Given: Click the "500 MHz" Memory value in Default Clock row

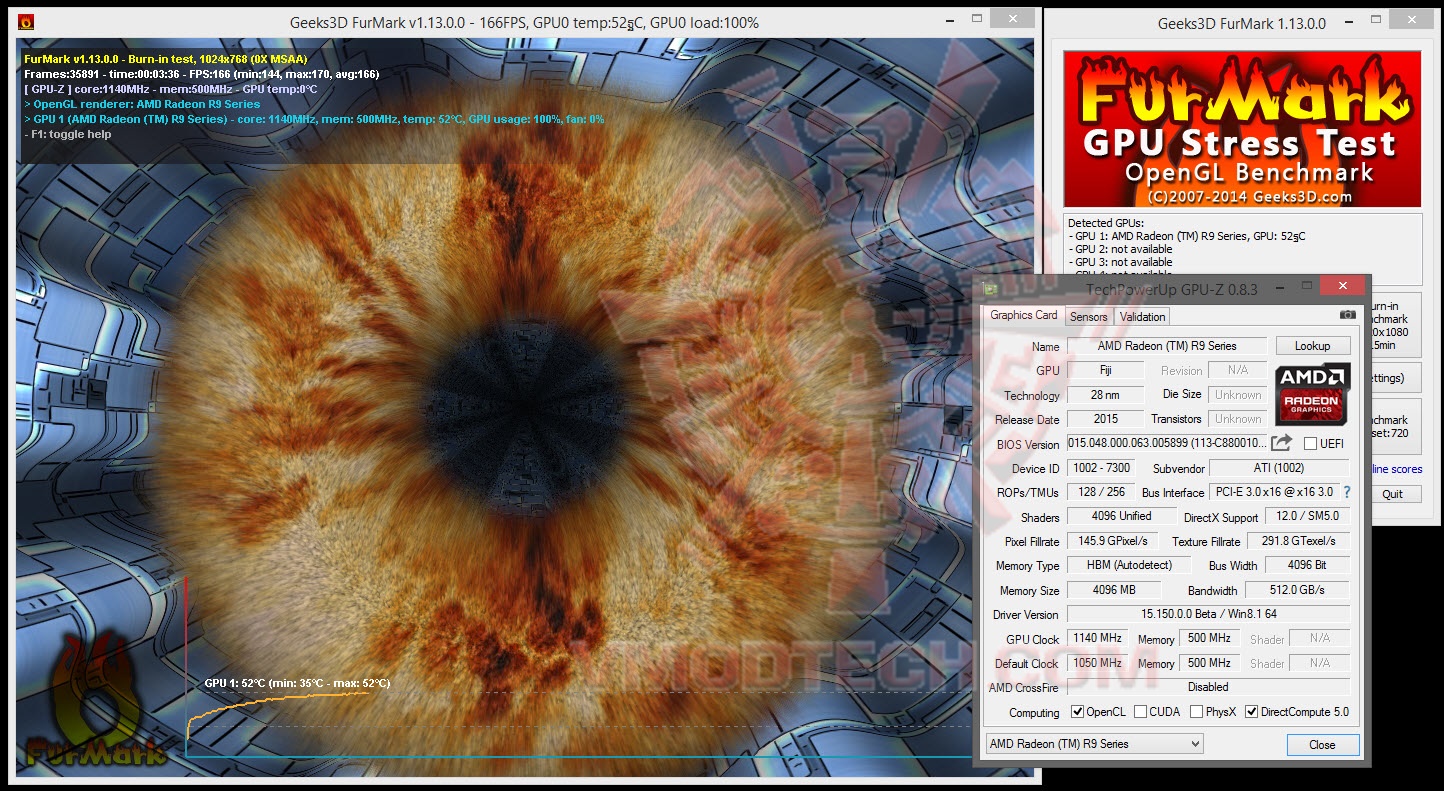Looking at the screenshot, I should point(1209,663).
